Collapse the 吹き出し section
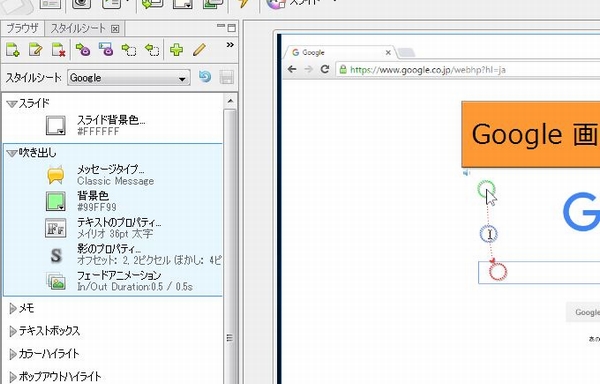Image resolution: width=600 pixels, height=384 pixels. [12, 153]
